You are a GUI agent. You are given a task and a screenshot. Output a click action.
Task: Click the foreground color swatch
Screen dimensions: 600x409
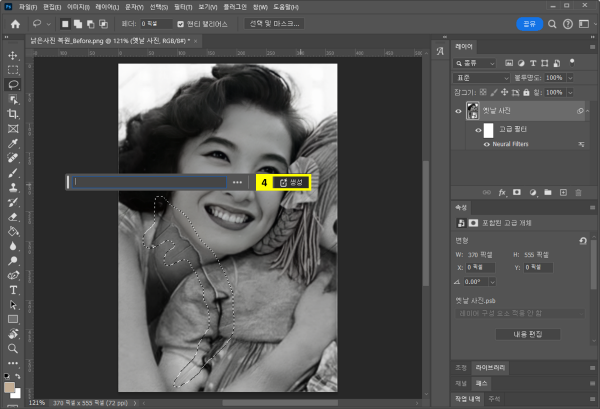[10, 385]
